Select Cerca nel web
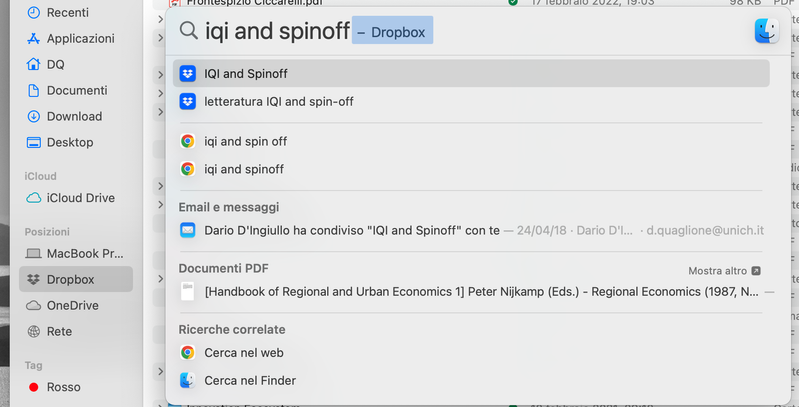Image resolution: width=799 pixels, height=407 pixels. [x=244, y=352]
